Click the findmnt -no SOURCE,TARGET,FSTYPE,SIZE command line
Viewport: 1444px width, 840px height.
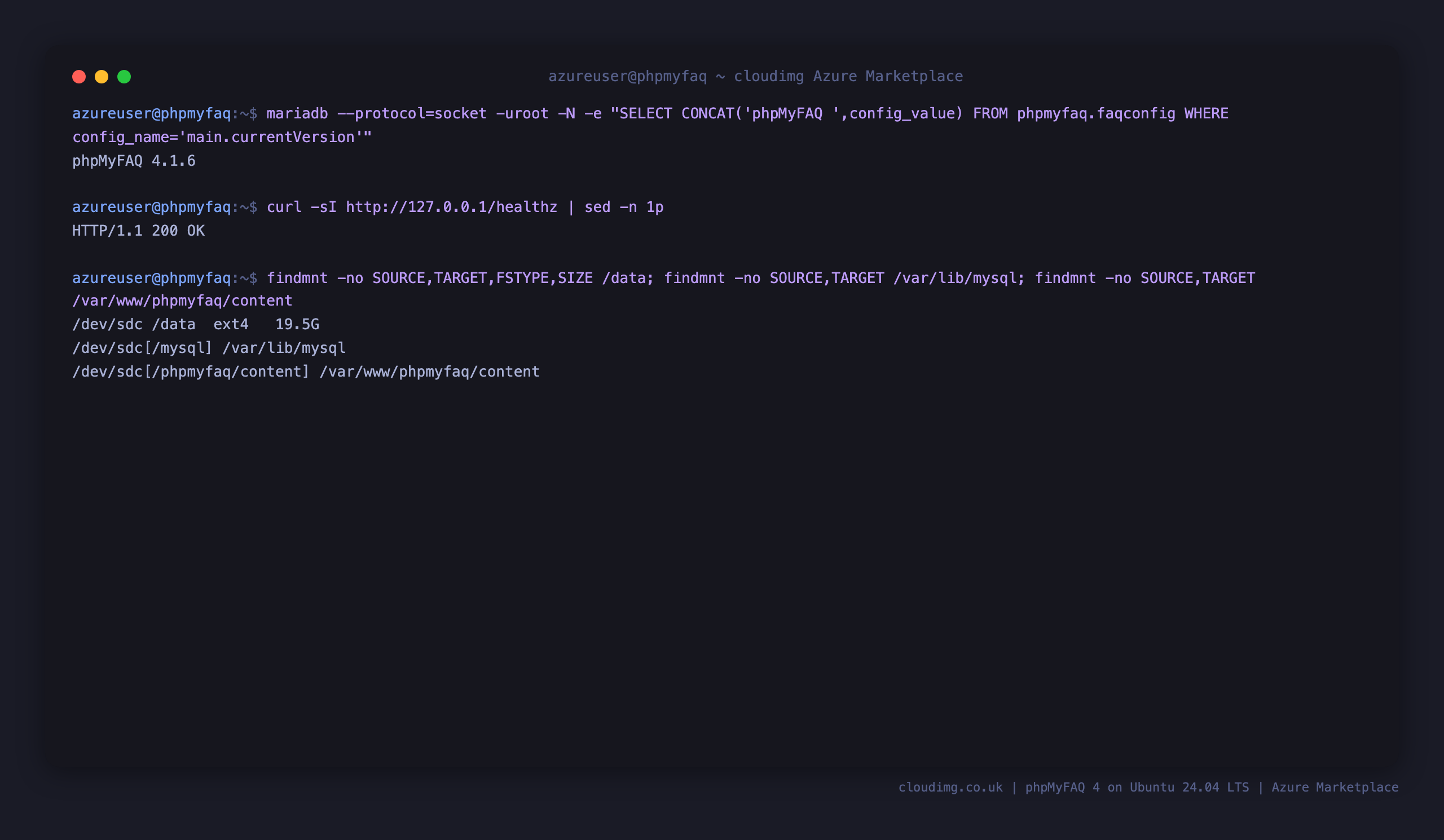[x=761, y=278]
